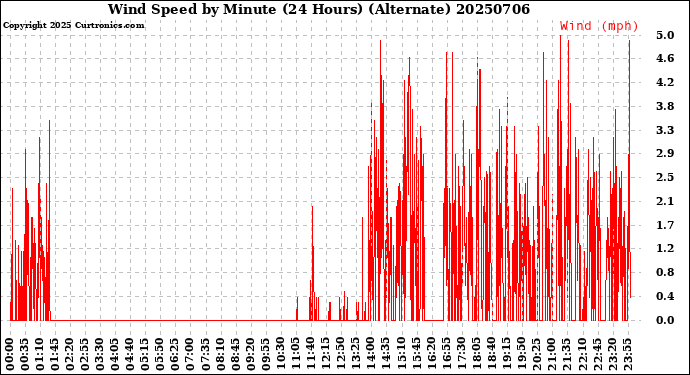Click the 17:30 time label
The width and height of the screenshot is (690, 375).
coord(462,355)
